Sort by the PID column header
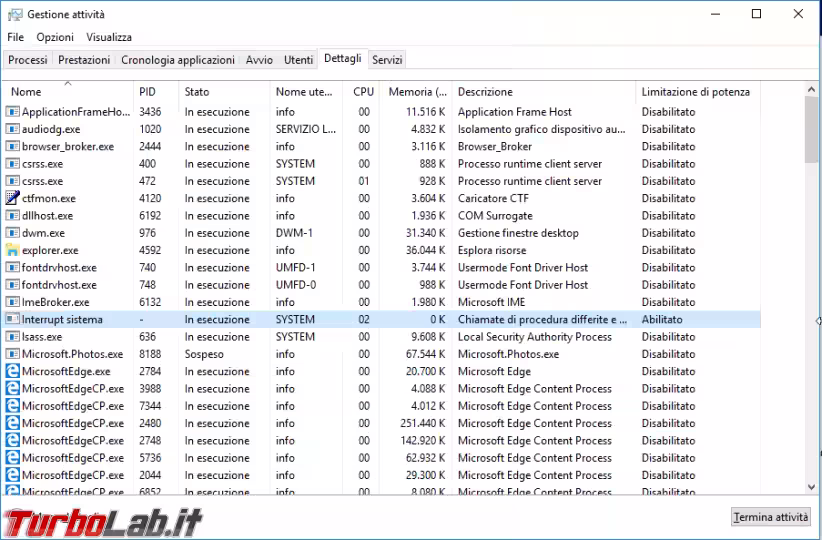The image size is (822, 540). pos(156,92)
